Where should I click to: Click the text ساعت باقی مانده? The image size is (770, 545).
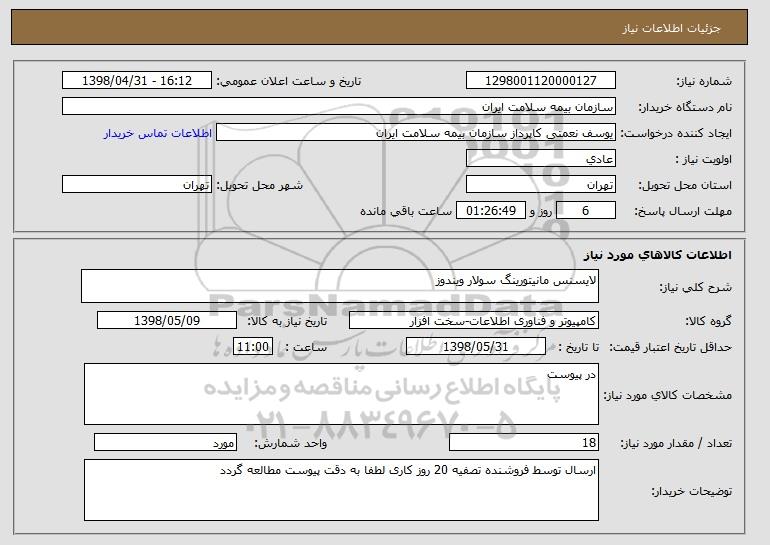pyautogui.click(x=406, y=211)
